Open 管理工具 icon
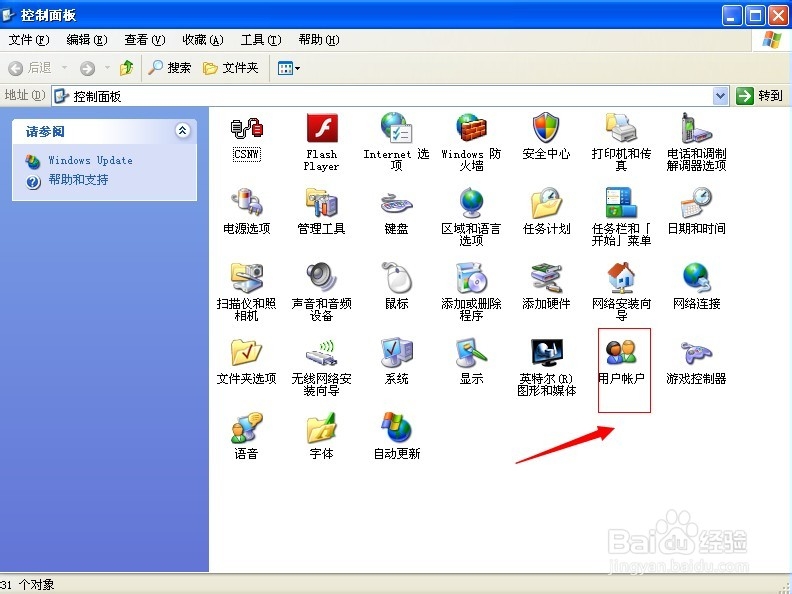Image resolution: width=792 pixels, height=594 pixels. (321, 203)
